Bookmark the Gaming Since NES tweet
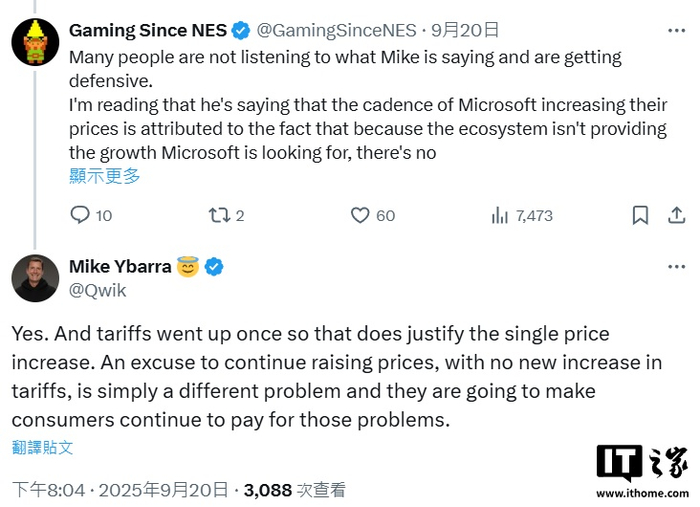The height and width of the screenshot is (507, 700). tap(641, 215)
